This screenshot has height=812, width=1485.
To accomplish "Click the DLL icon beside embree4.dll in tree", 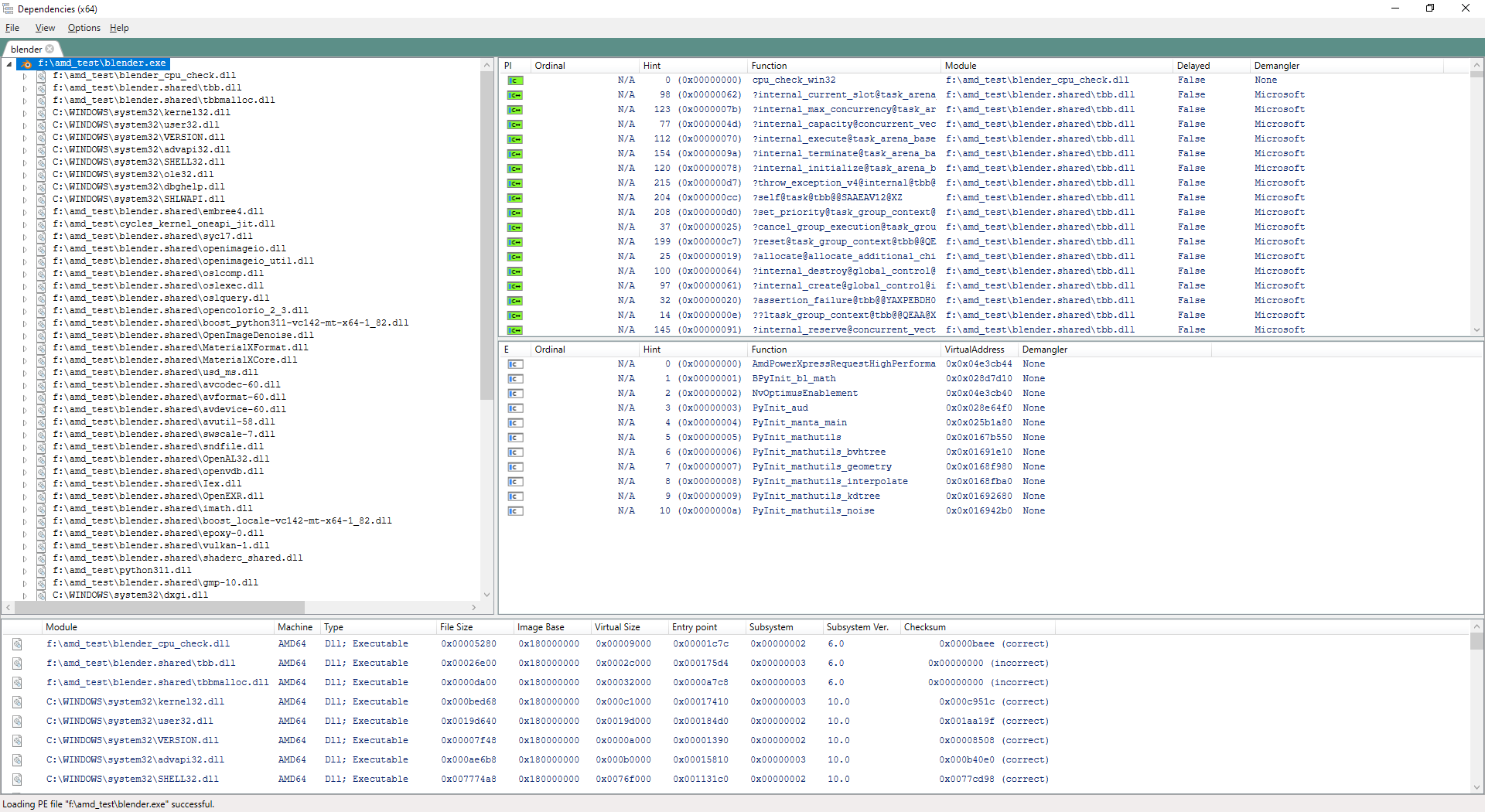I will 42,212.
